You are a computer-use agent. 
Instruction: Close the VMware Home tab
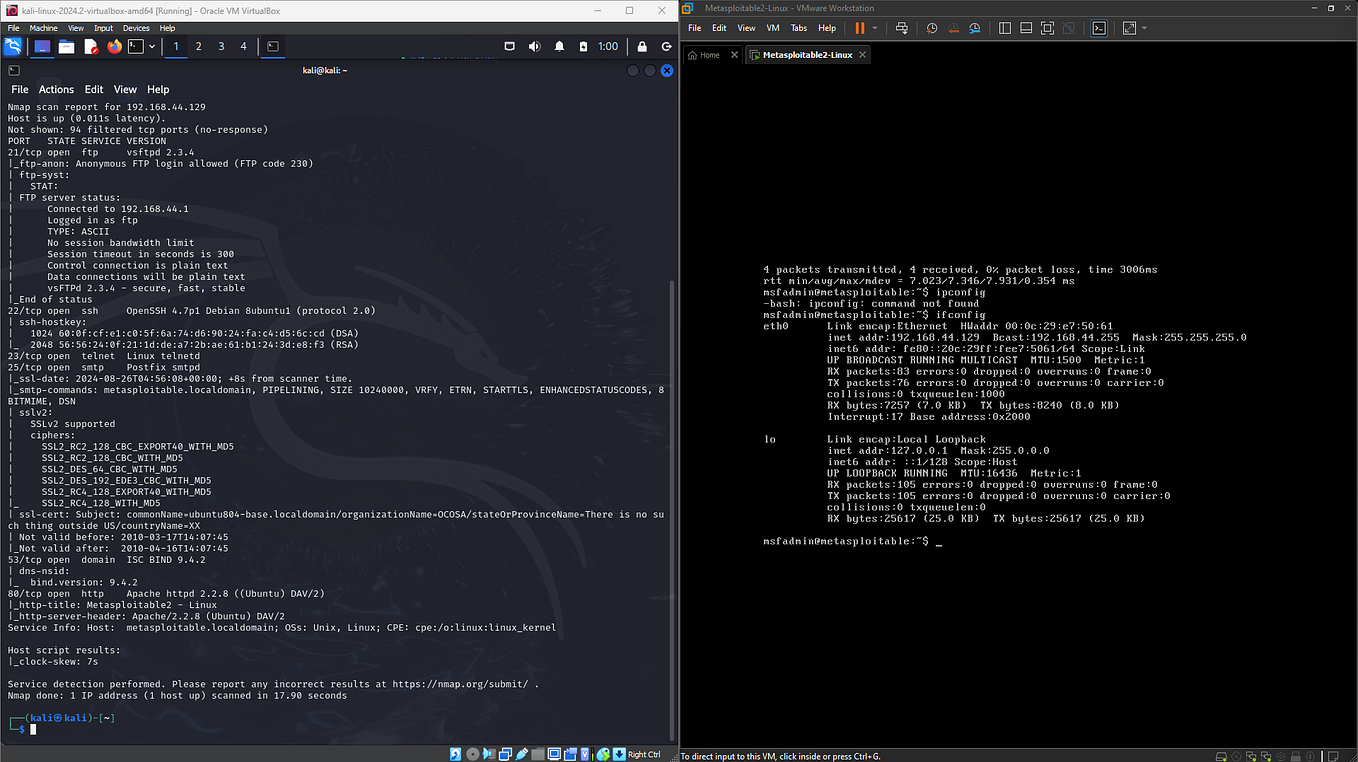click(x=735, y=55)
